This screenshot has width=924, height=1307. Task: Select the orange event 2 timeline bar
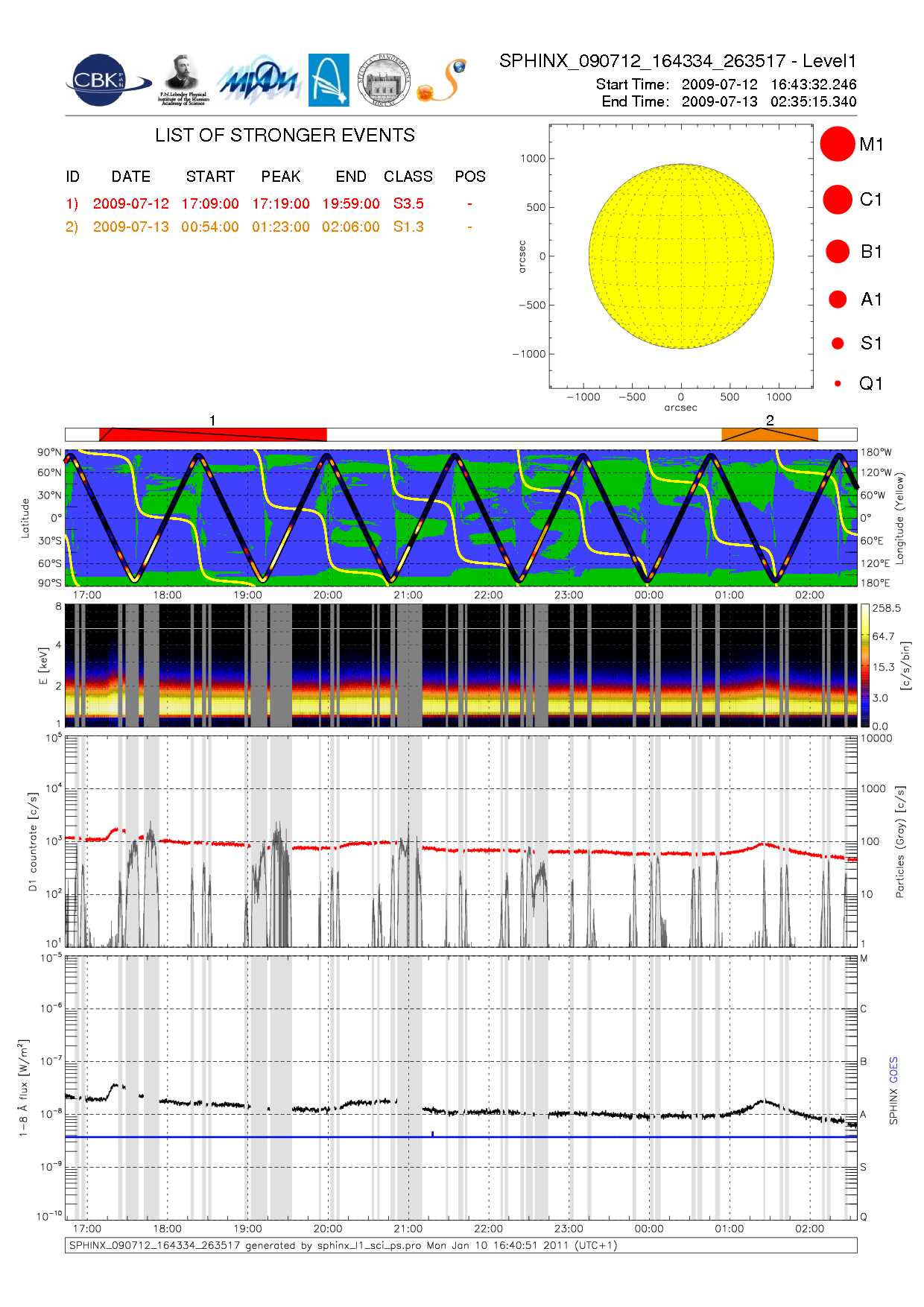click(769, 434)
